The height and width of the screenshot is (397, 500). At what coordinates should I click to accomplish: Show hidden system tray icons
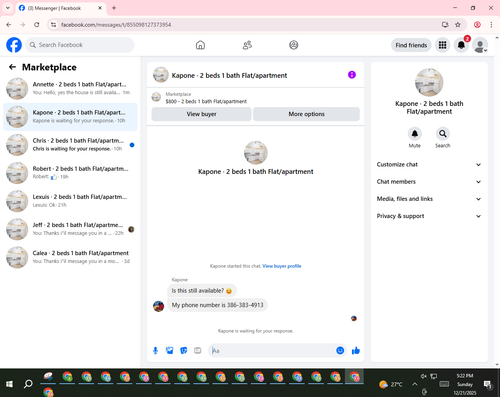pos(414,384)
